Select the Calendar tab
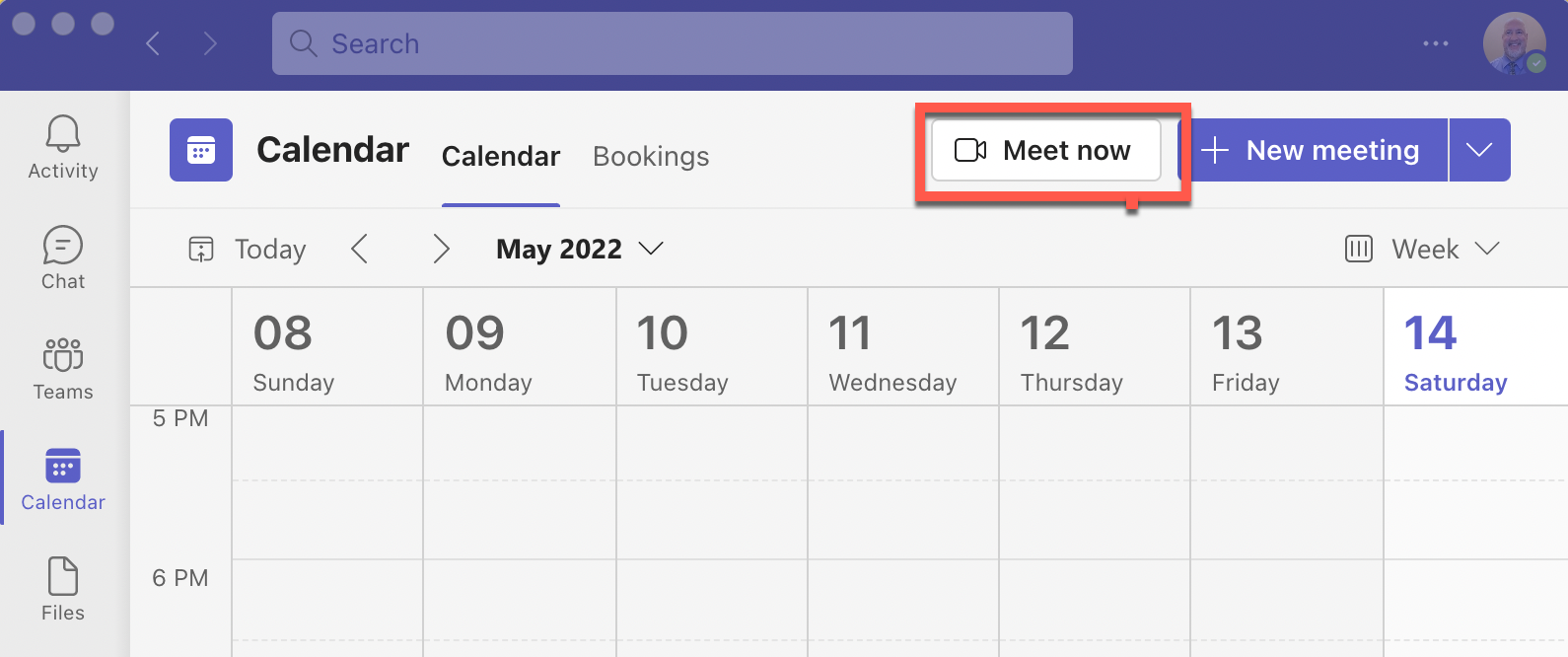This screenshot has width=1568, height=657. click(x=500, y=156)
